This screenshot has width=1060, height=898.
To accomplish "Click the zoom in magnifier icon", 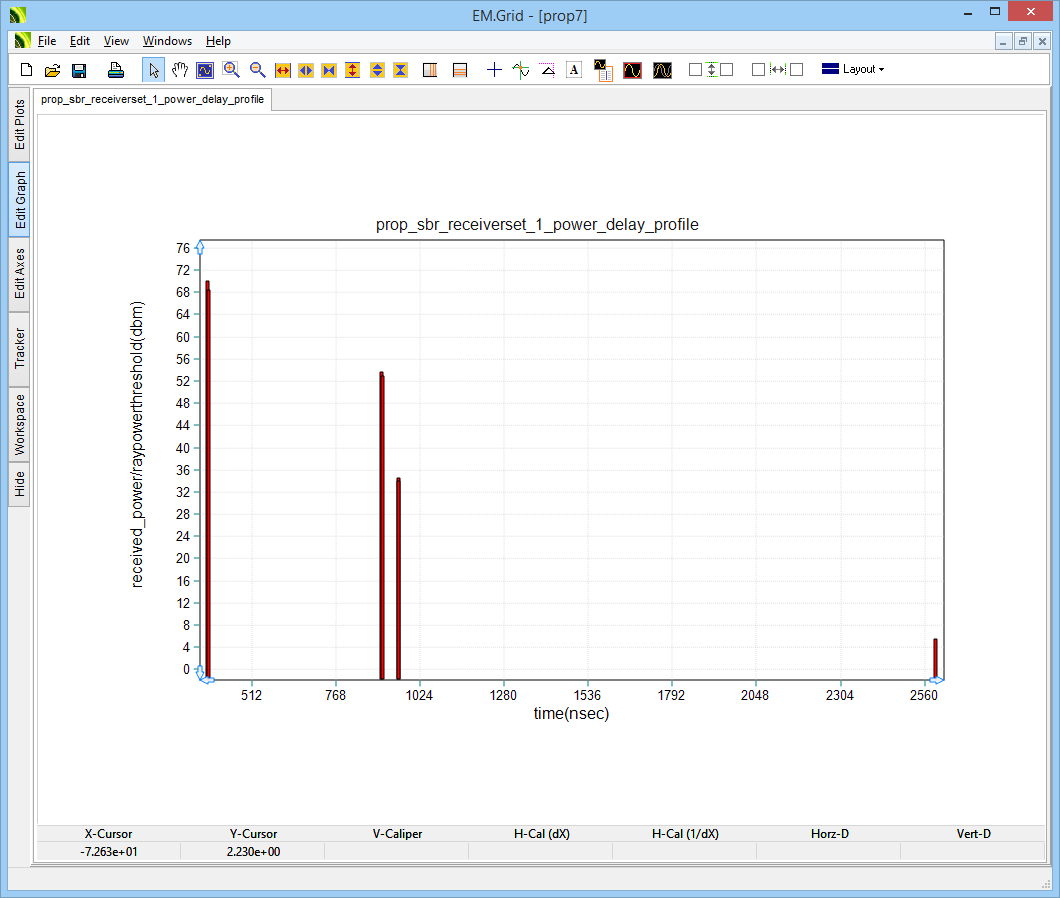I will (x=231, y=70).
